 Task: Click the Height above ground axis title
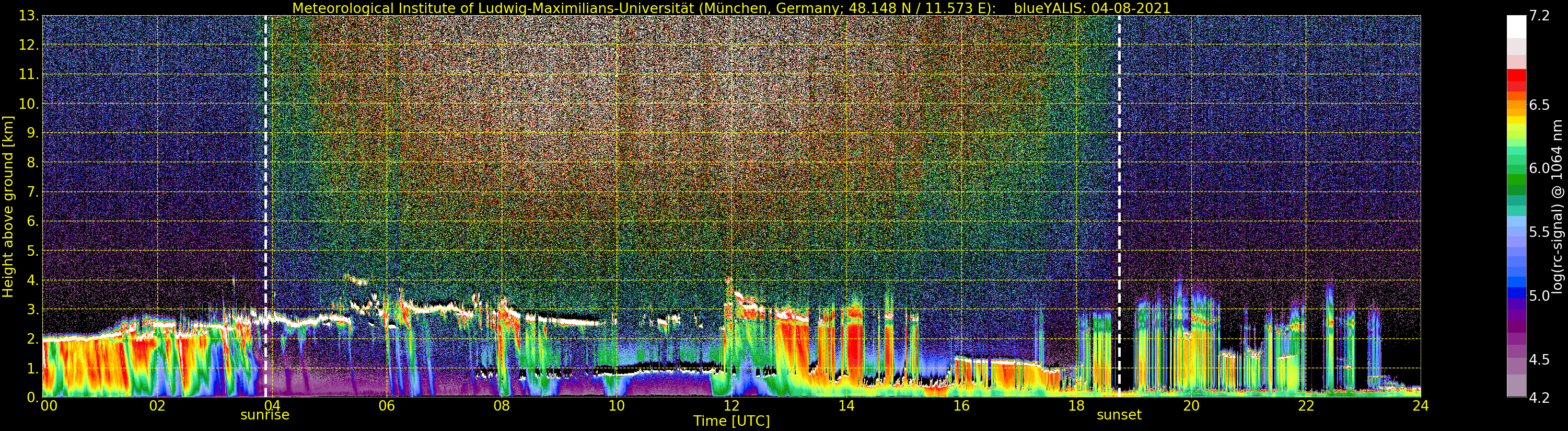8,207
